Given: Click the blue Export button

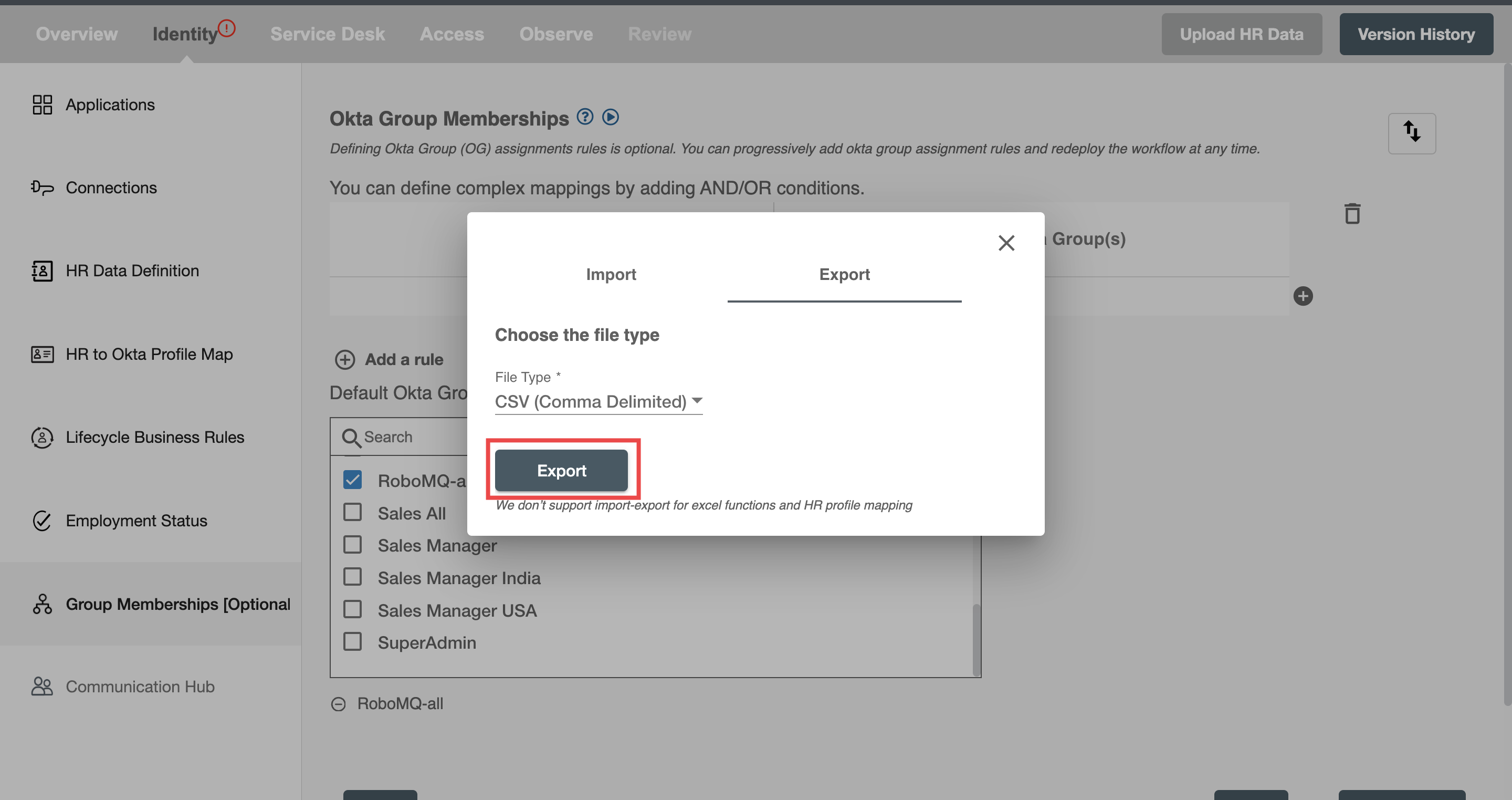Looking at the screenshot, I should click(x=561, y=471).
